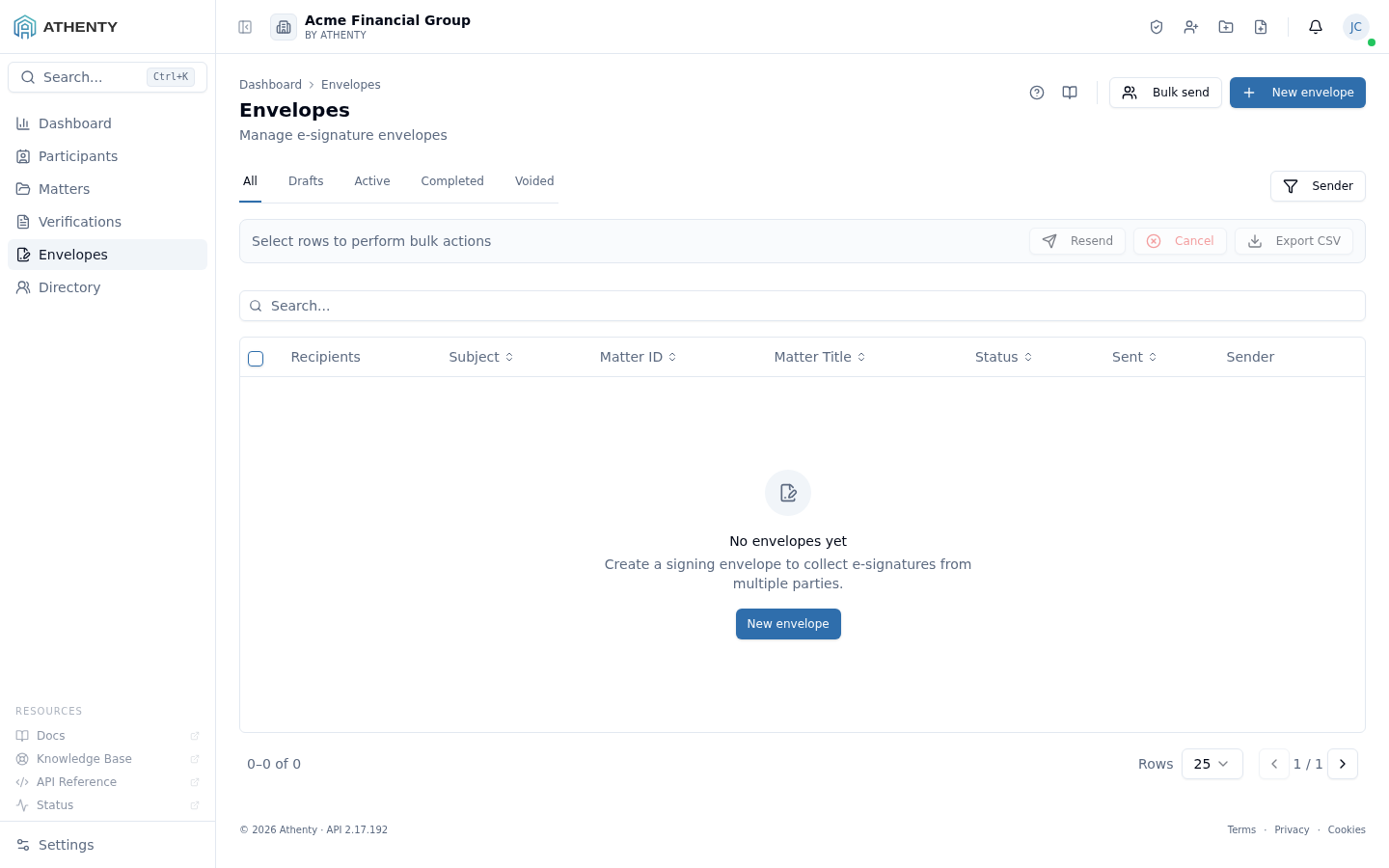This screenshot has height=868, width=1389.
Task: Sort by the Subject column
Action: coord(481,357)
